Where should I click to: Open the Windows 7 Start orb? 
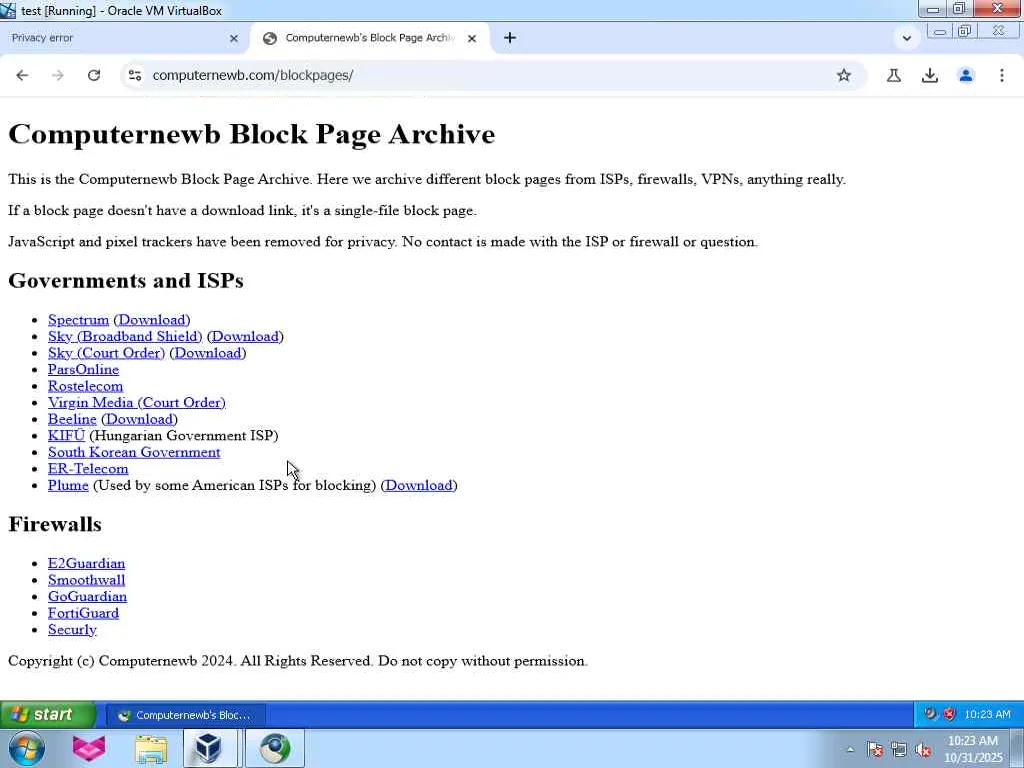pos(26,748)
